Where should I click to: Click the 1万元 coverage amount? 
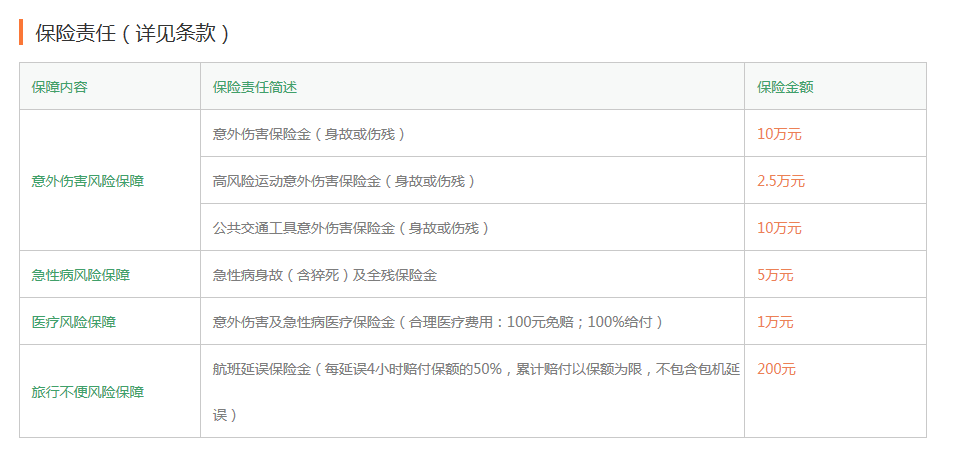775,322
